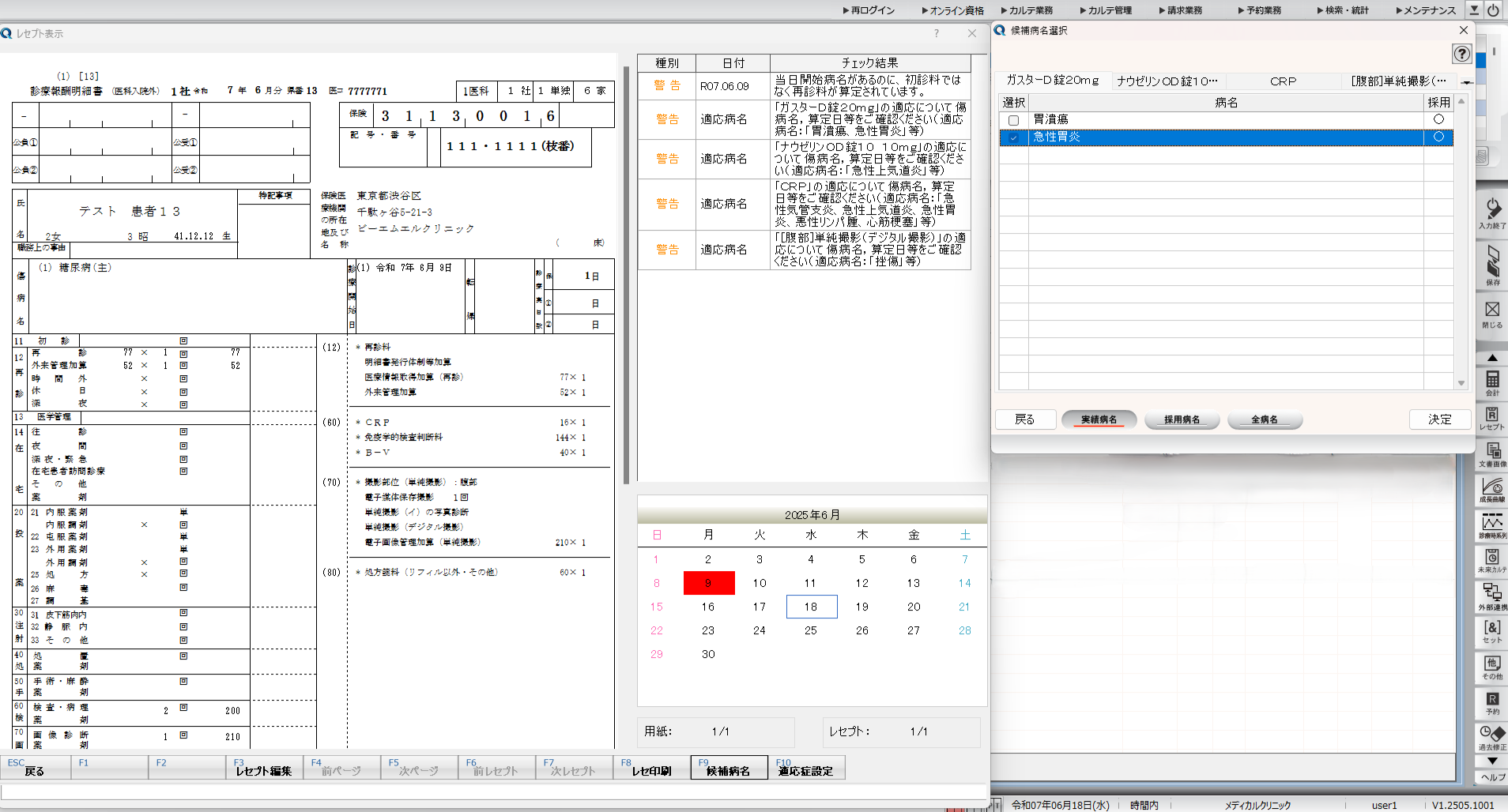Select the red highlighted date 9 on calendar
The width and height of the screenshot is (1508, 812).
(708, 583)
